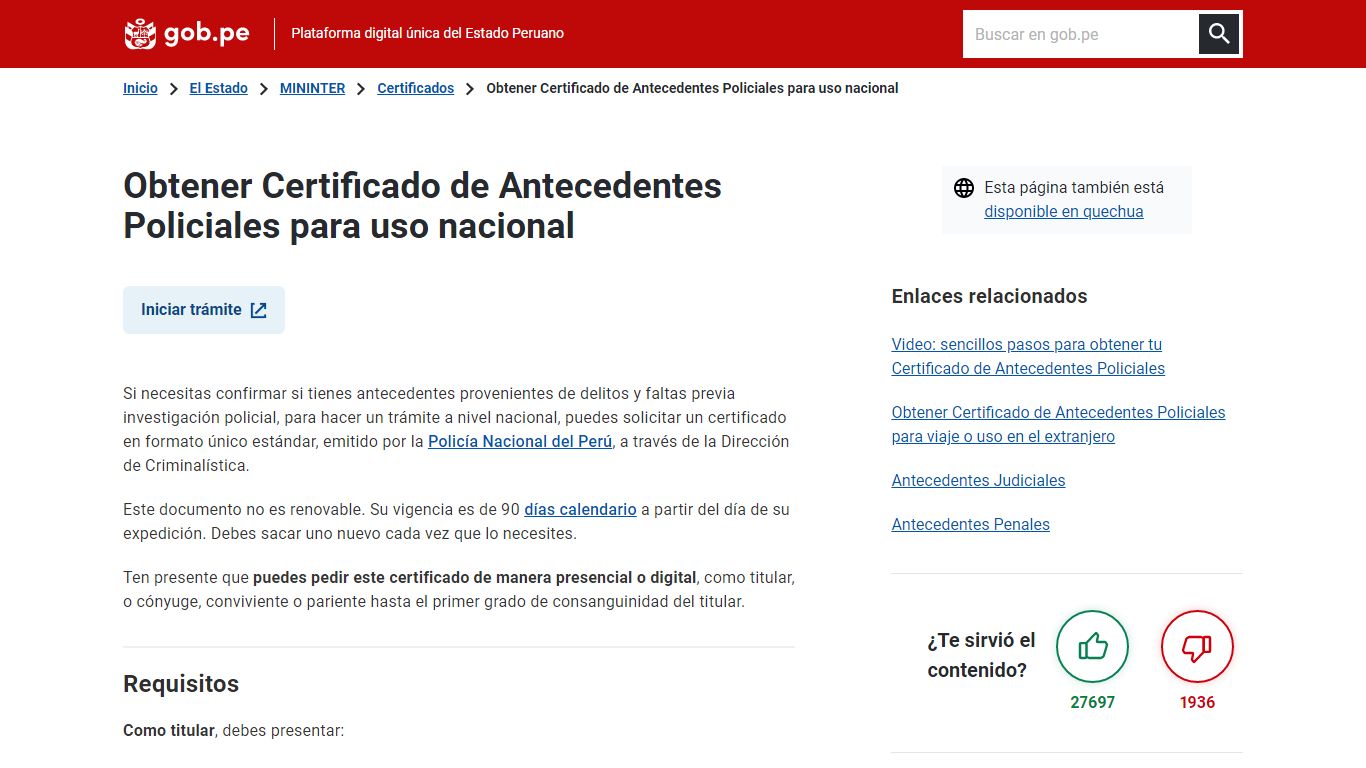Open Video sencillos pasos link
The width and height of the screenshot is (1366, 768).
click(x=1028, y=356)
